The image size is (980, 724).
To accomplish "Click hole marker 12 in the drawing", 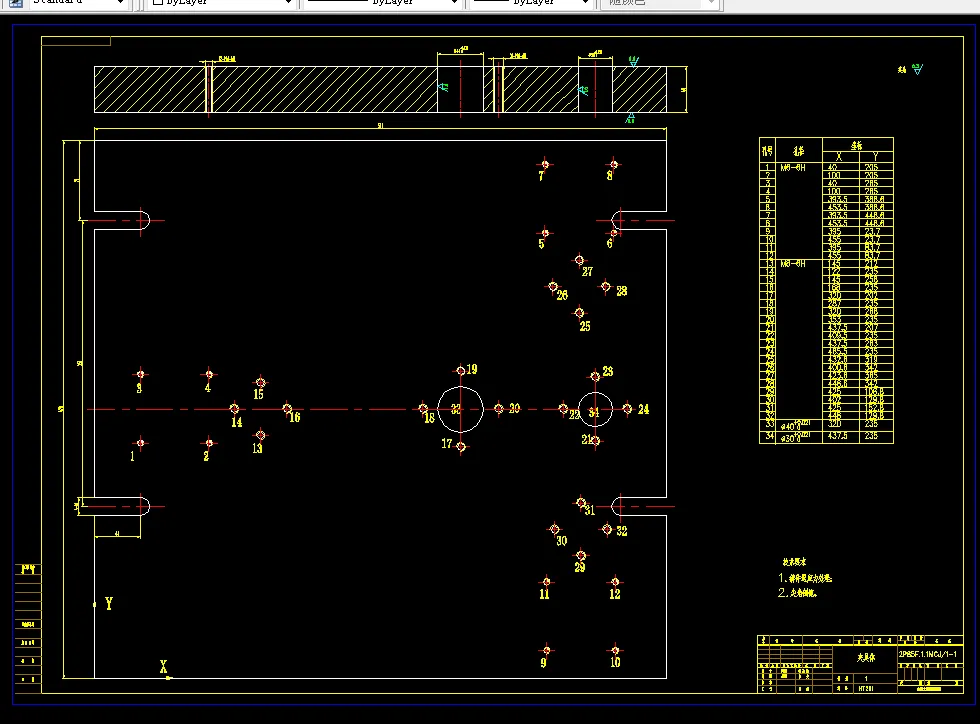I will (615, 581).
